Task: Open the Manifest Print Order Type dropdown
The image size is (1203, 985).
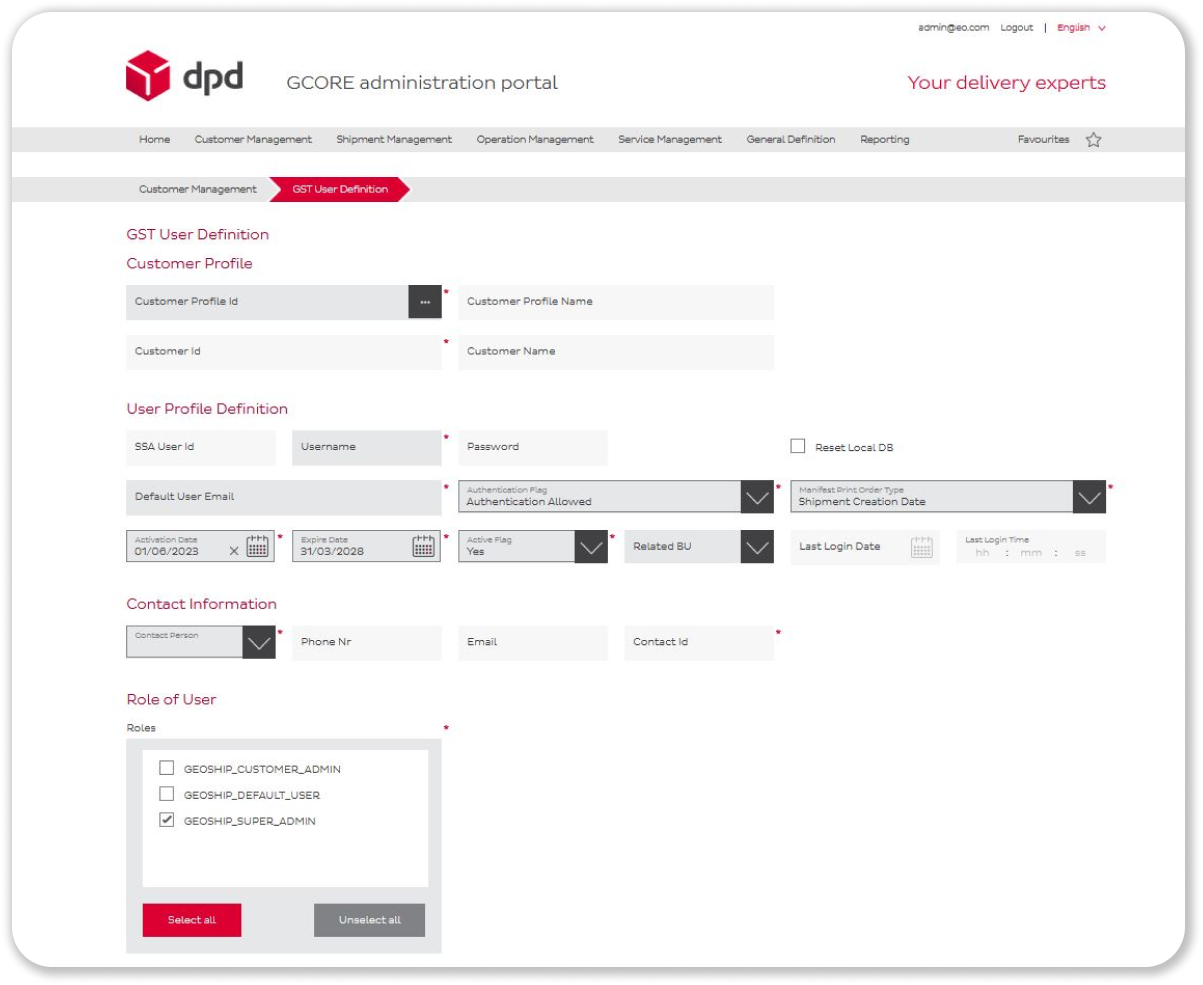Action: 1089,497
